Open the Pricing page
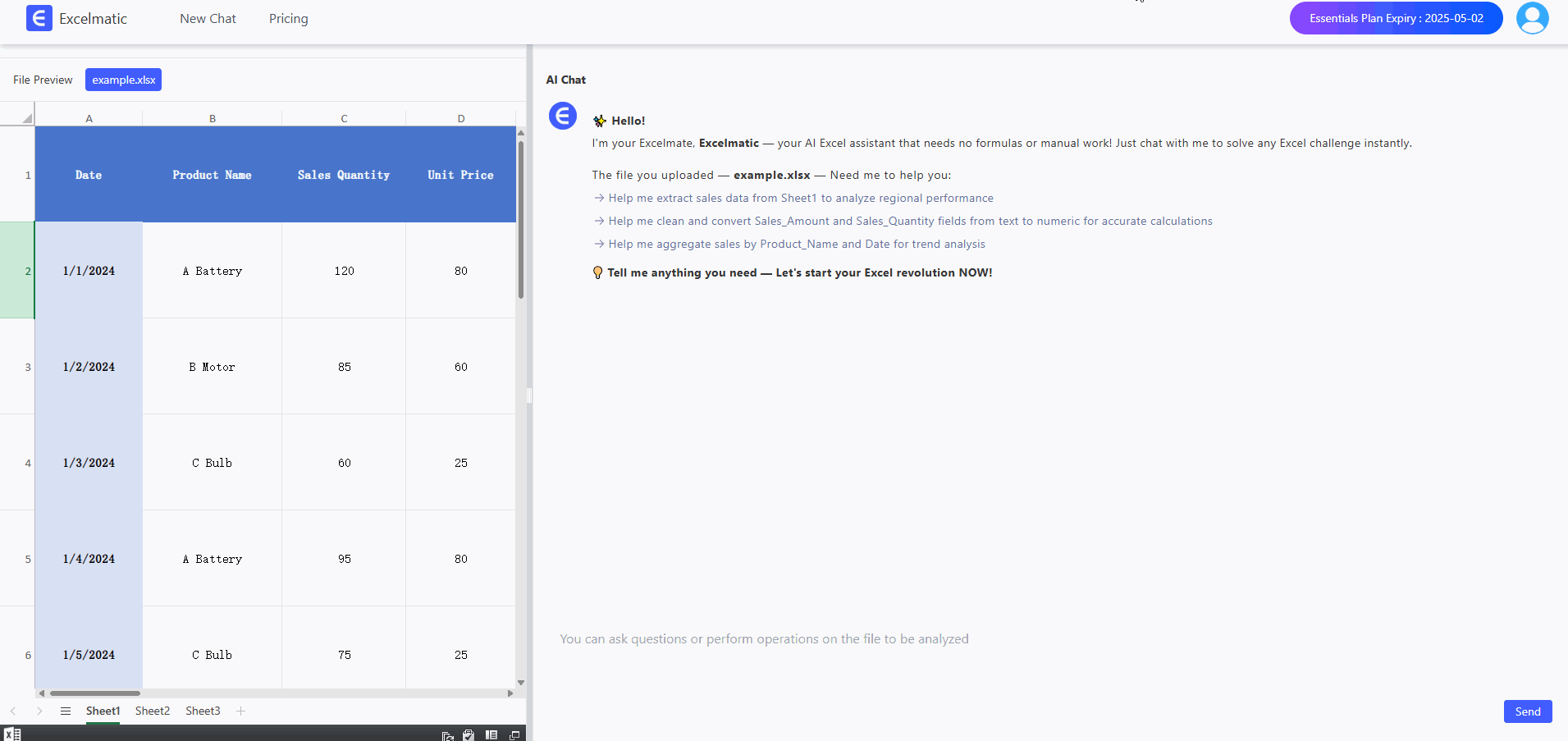The height and width of the screenshot is (741, 1568). click(289, 18)
